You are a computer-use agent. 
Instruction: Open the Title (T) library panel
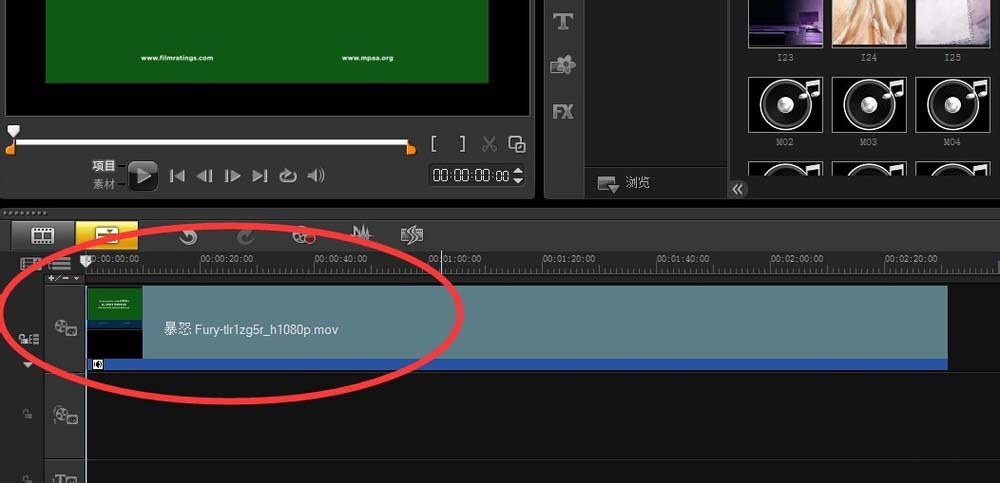(562, 21)
